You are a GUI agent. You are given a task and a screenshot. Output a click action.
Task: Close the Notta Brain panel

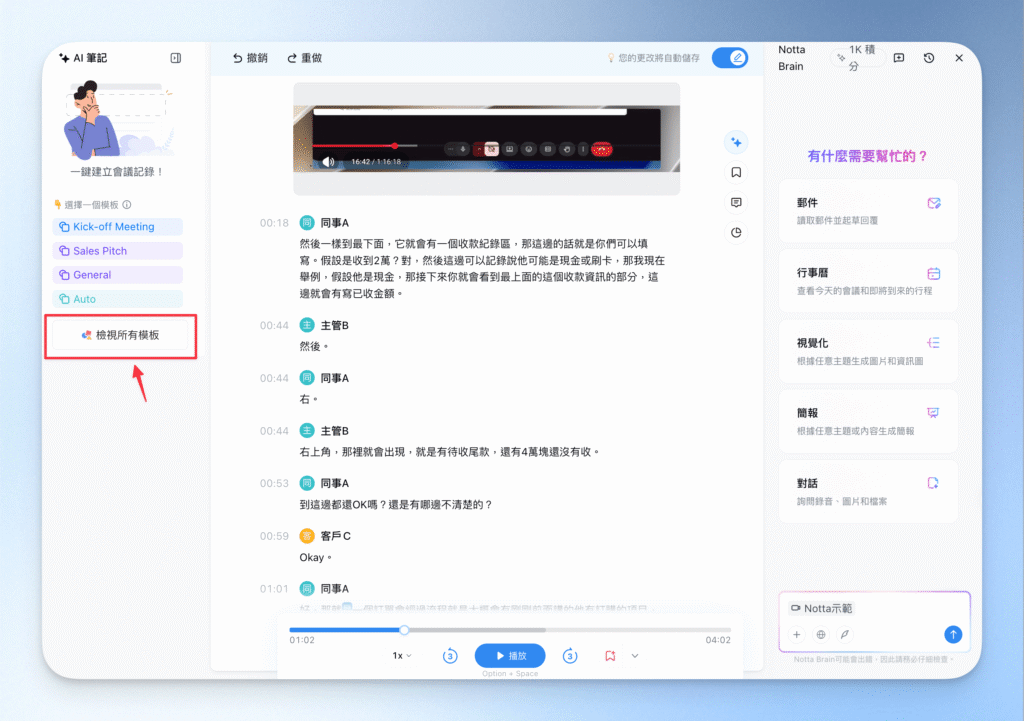(x=959, y=58)
